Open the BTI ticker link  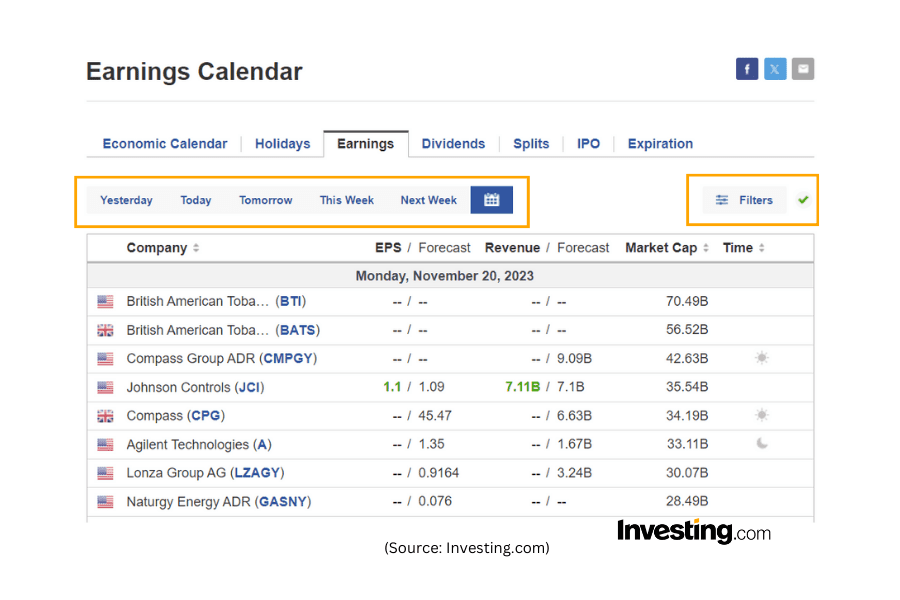(290, 301)
